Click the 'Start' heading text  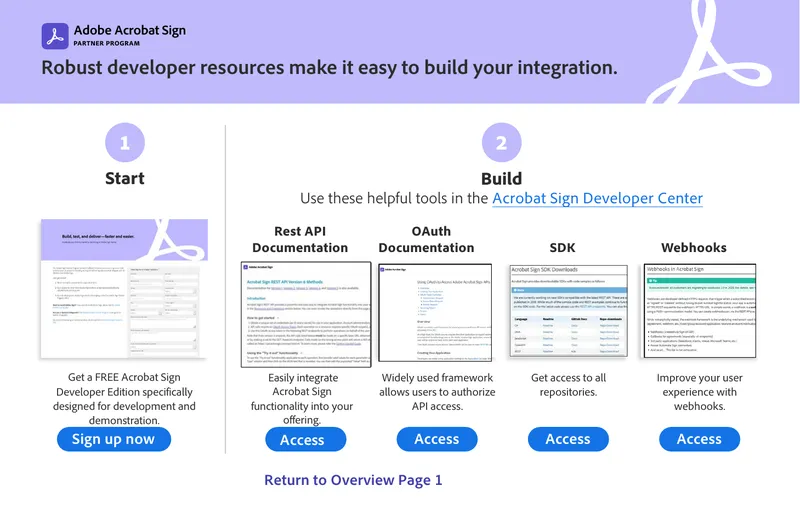124,178
